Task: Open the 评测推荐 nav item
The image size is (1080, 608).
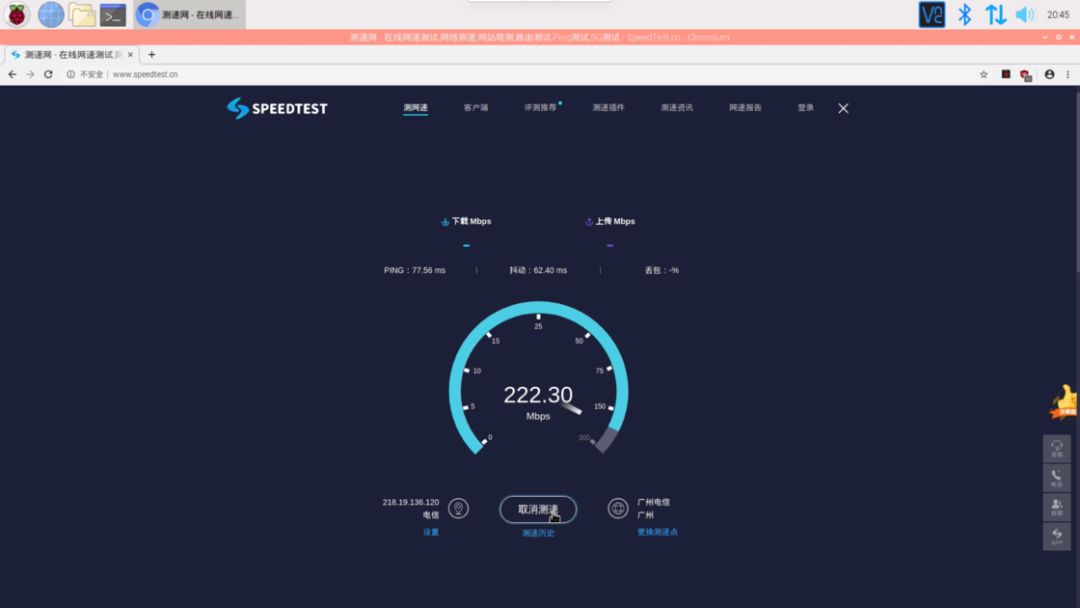Action: pos(541,107)
